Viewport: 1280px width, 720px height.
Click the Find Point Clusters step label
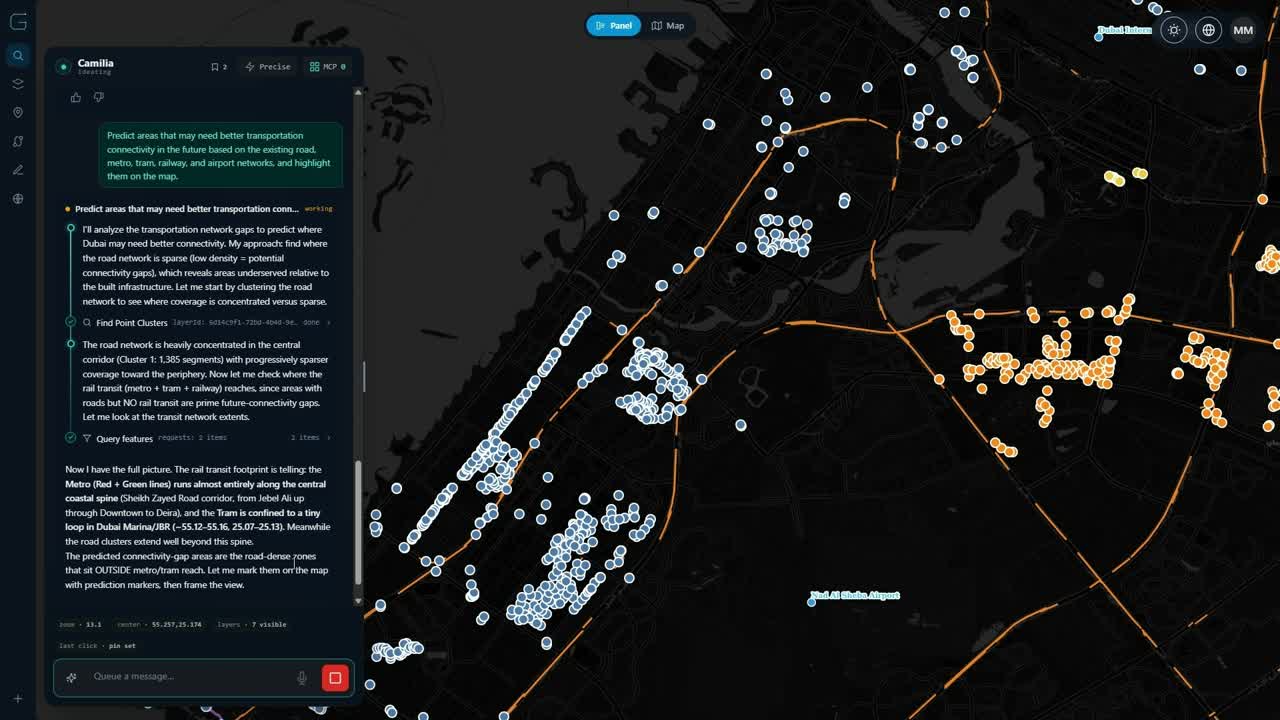click(132, 323)
